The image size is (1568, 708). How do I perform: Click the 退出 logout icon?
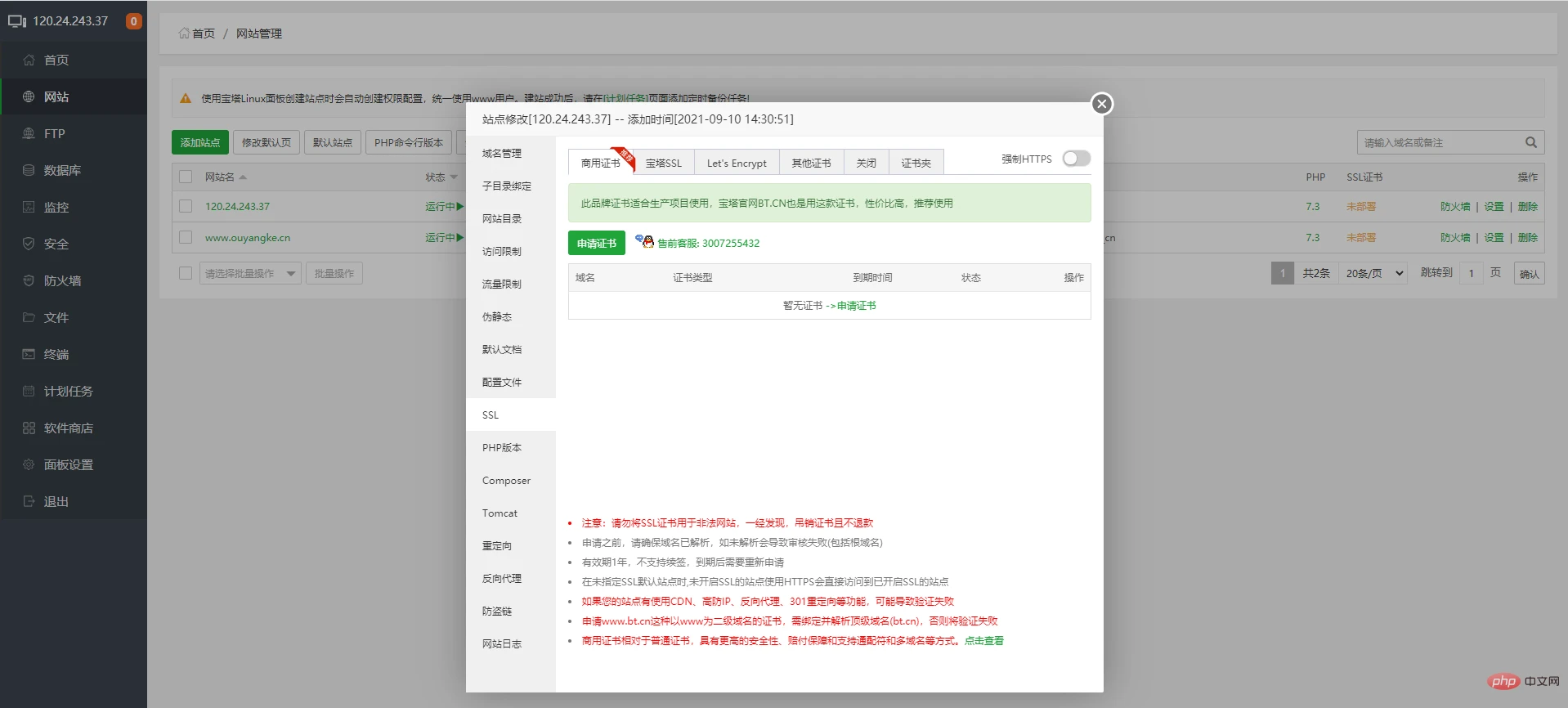pyautogui.click(x=29, y=501)
